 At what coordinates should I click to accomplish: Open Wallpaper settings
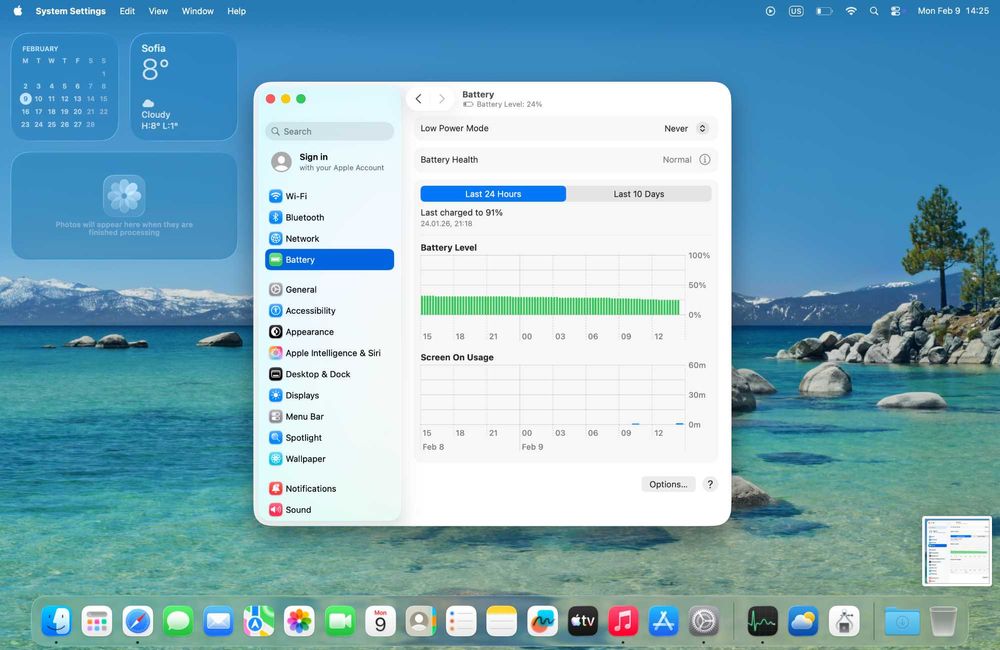329,459
